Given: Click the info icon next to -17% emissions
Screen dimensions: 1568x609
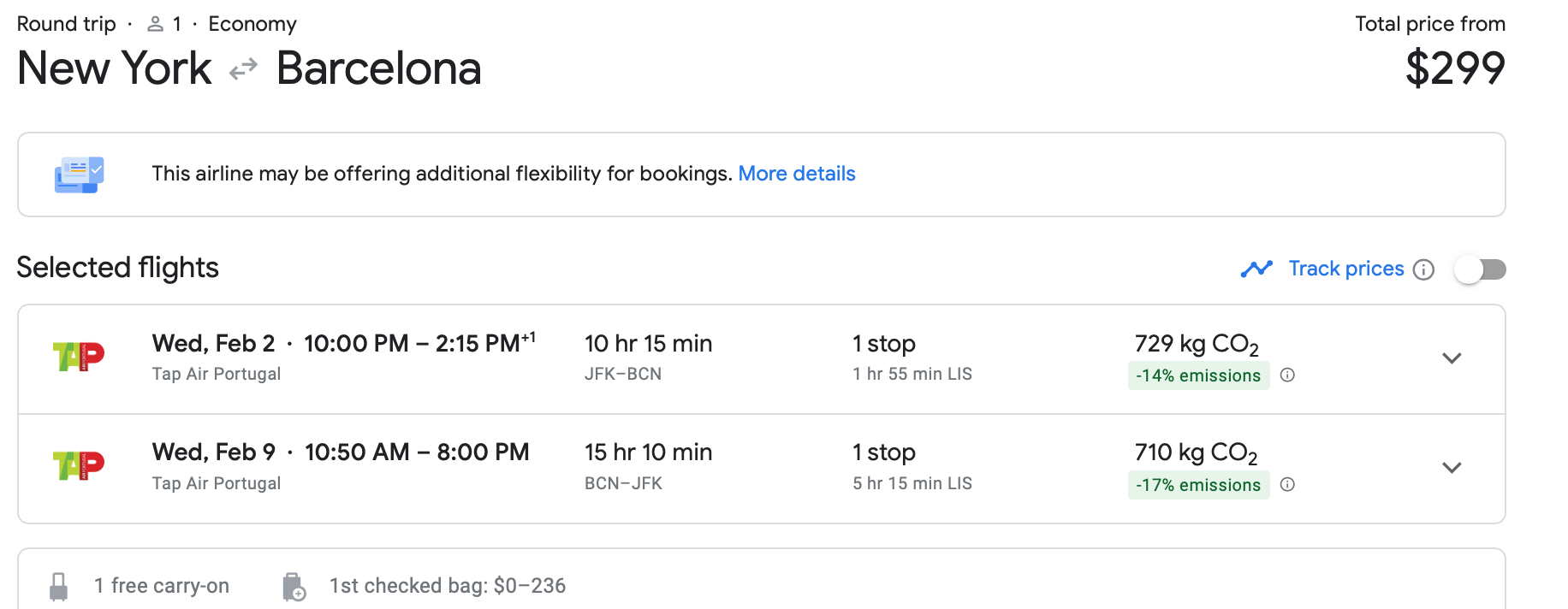Looking at the screenshot, I should (1287, 485).
